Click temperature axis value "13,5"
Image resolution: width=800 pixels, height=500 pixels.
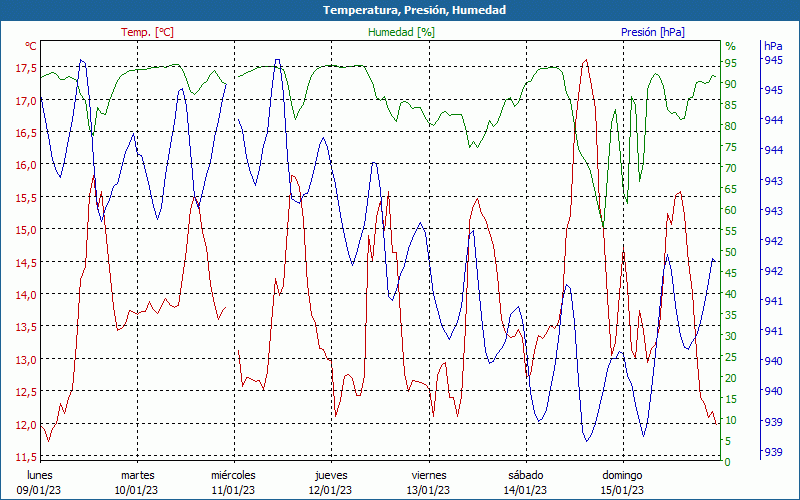coord(26,327)
